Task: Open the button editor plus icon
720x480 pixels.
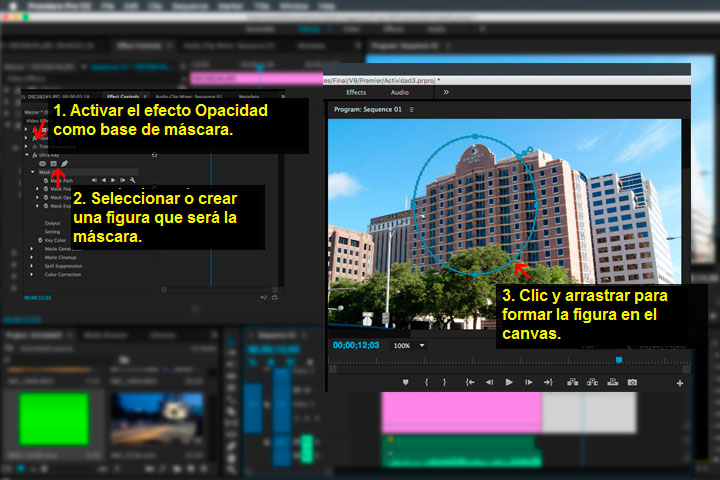Action: [680, 383]
